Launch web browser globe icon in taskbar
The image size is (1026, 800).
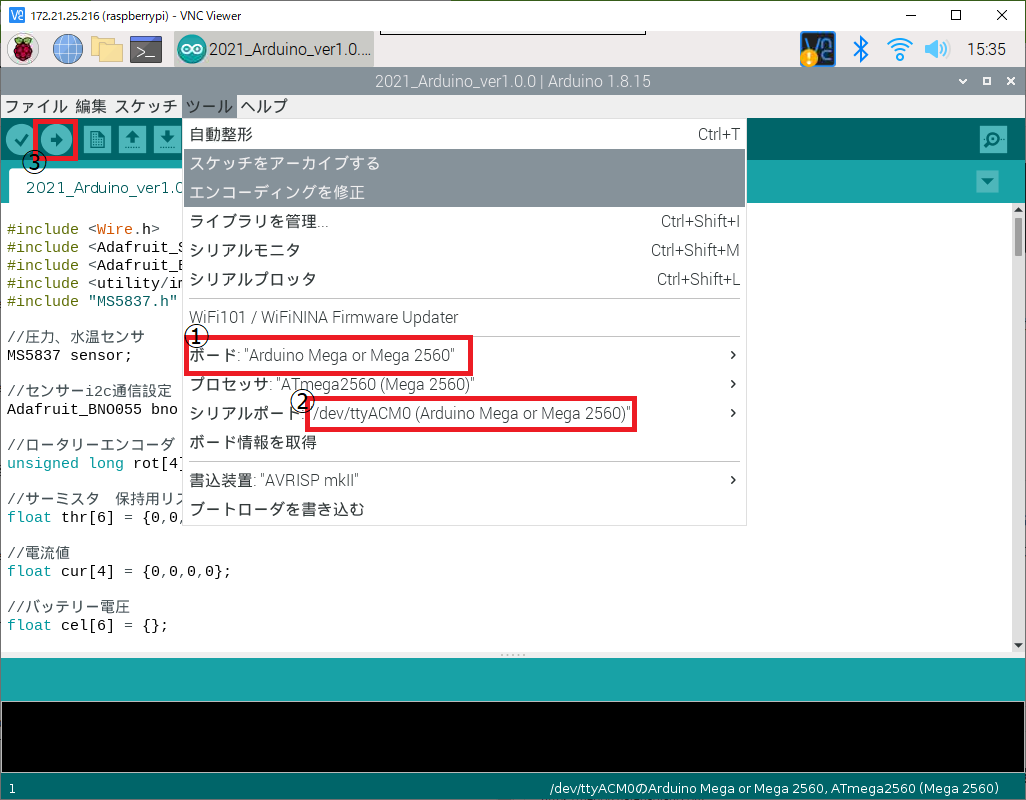pos(67,49)
